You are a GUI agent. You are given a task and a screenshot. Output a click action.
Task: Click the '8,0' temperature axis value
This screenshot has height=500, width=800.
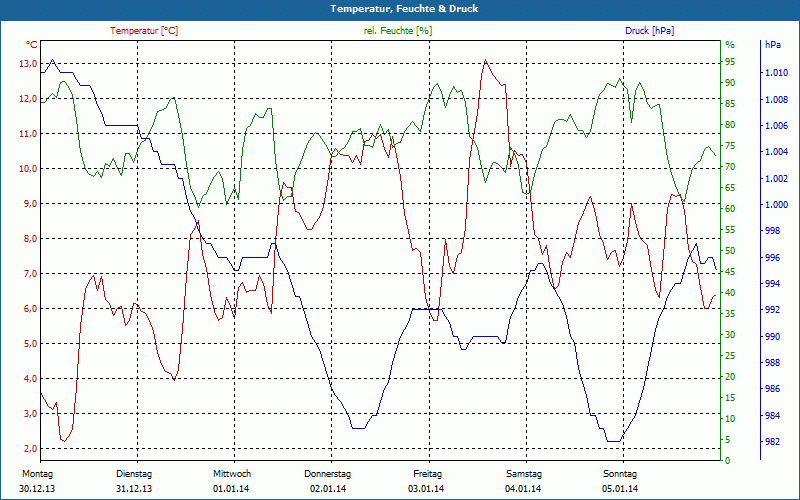[30, 239]
